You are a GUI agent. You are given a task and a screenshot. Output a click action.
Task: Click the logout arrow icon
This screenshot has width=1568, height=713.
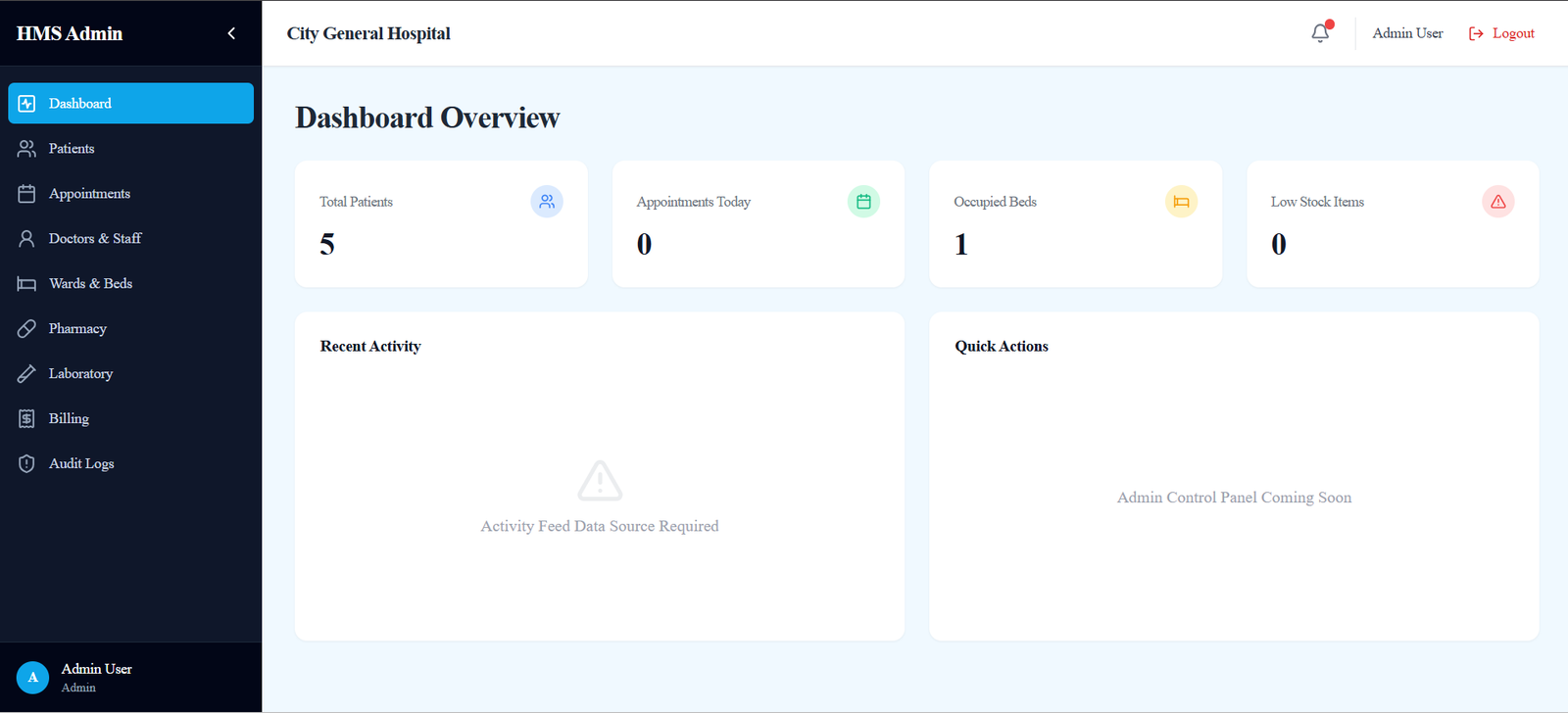[x=1476, y=33]
